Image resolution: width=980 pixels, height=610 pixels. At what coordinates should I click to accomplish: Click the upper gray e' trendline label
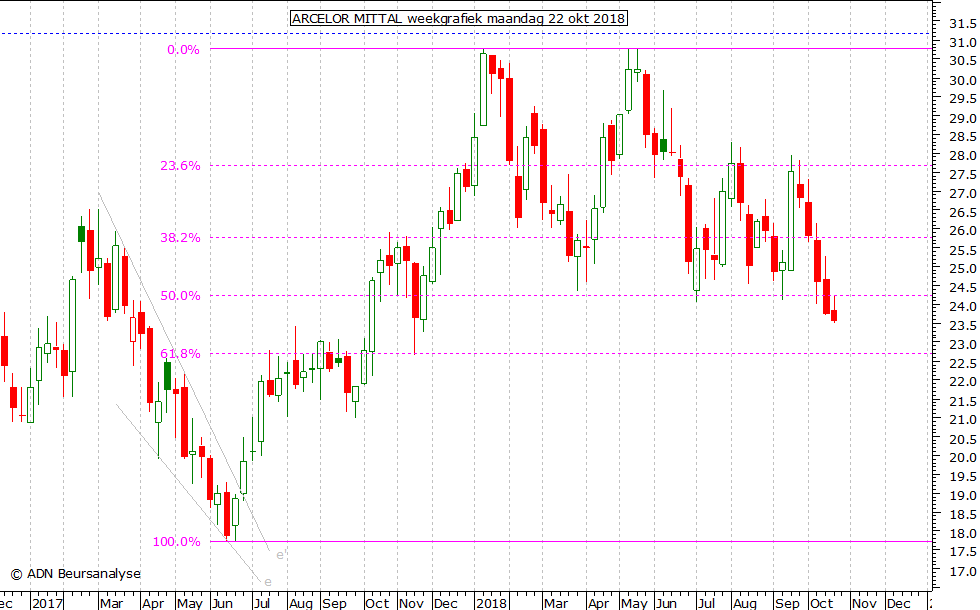click(x=279, y=555)
